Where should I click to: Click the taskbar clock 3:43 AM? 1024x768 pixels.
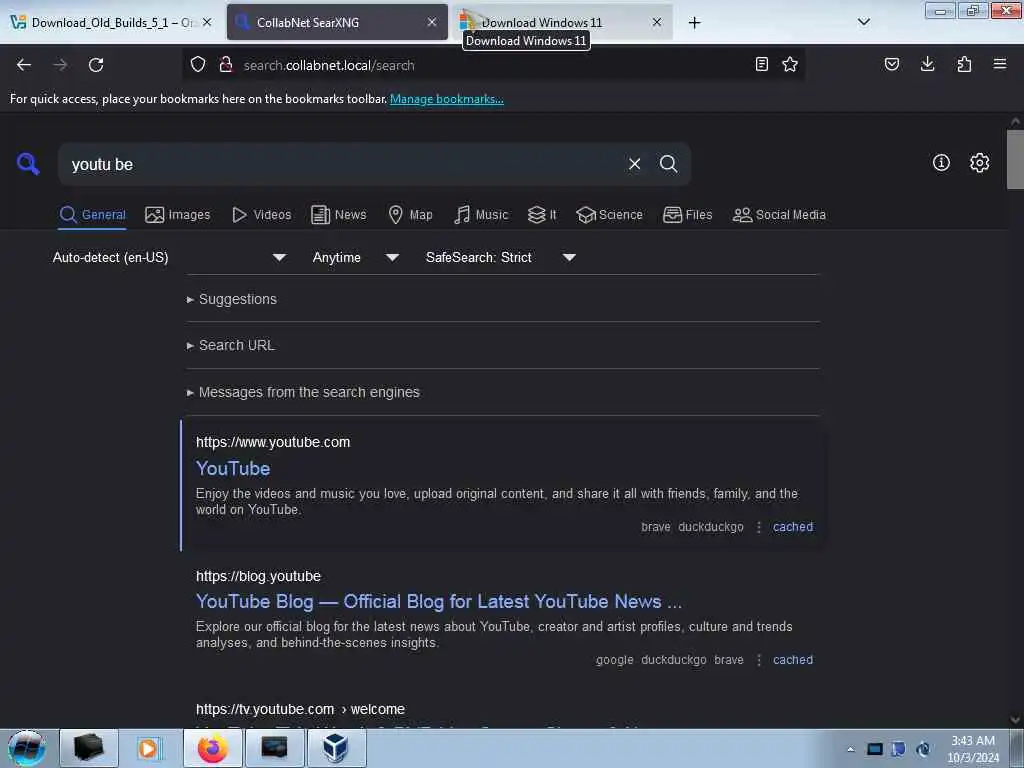(973, 749)
